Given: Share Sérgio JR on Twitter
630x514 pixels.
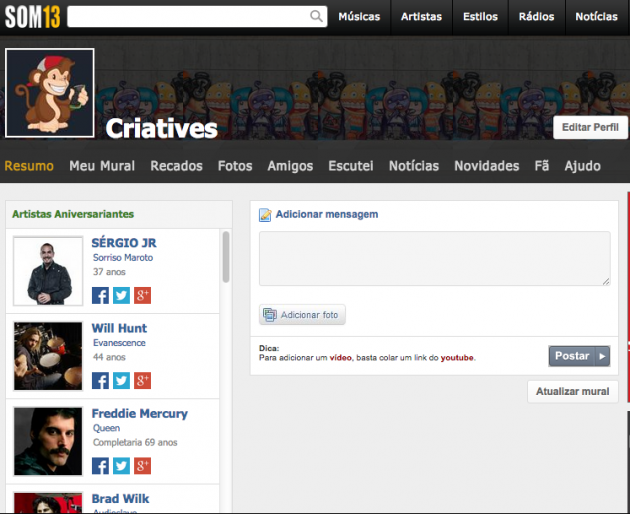Looking at the screenshot, I should pyautogui.click(x=121, y=295).
